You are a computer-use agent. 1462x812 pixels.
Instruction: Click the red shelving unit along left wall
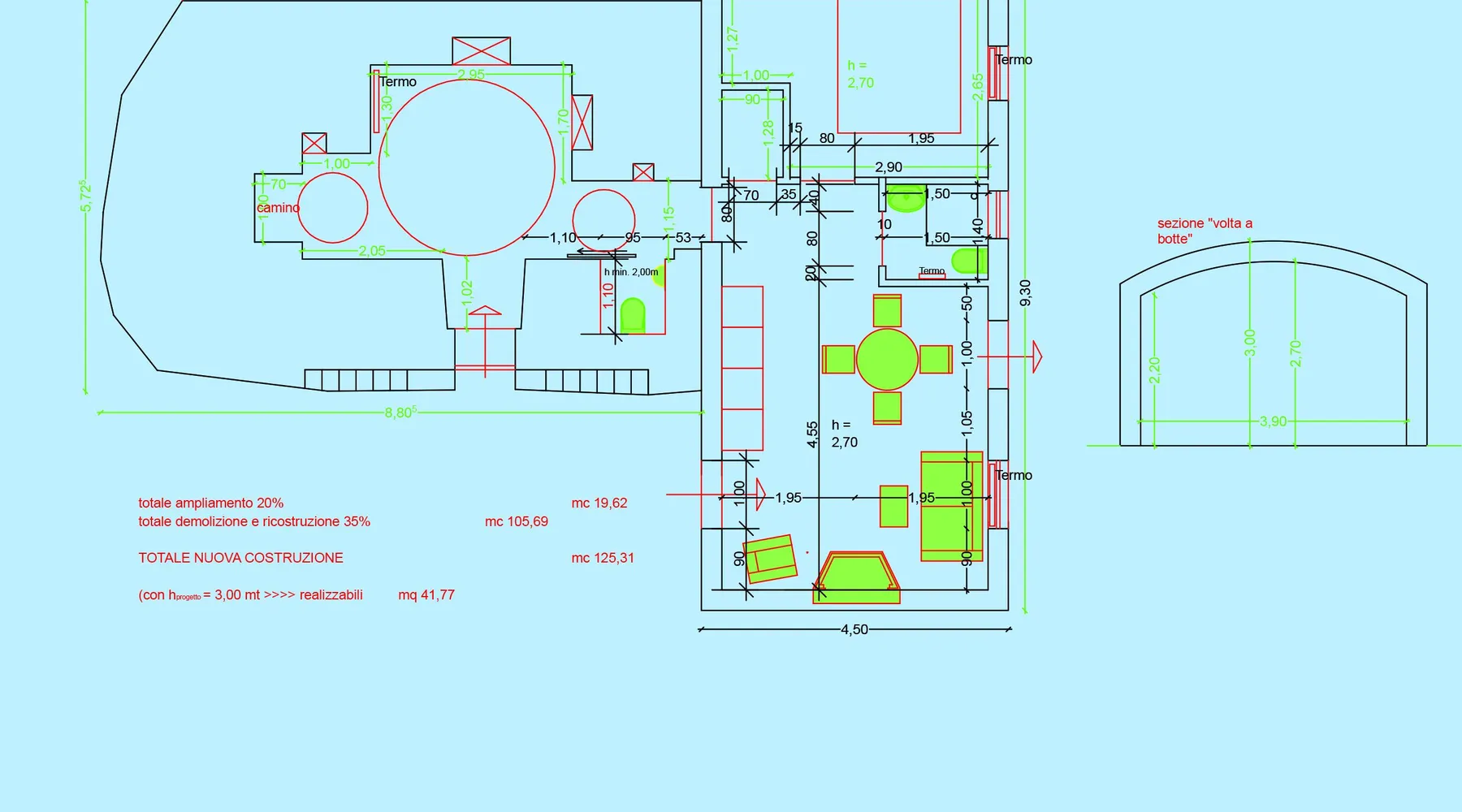pos(742,368)
